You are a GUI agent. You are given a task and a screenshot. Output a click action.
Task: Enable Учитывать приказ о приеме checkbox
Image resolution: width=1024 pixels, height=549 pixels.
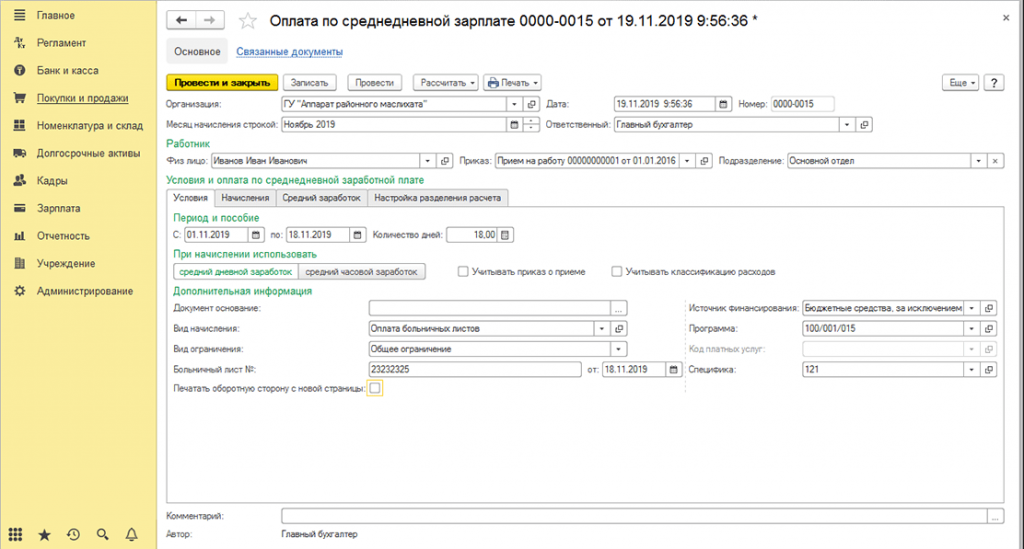(462, 271)
